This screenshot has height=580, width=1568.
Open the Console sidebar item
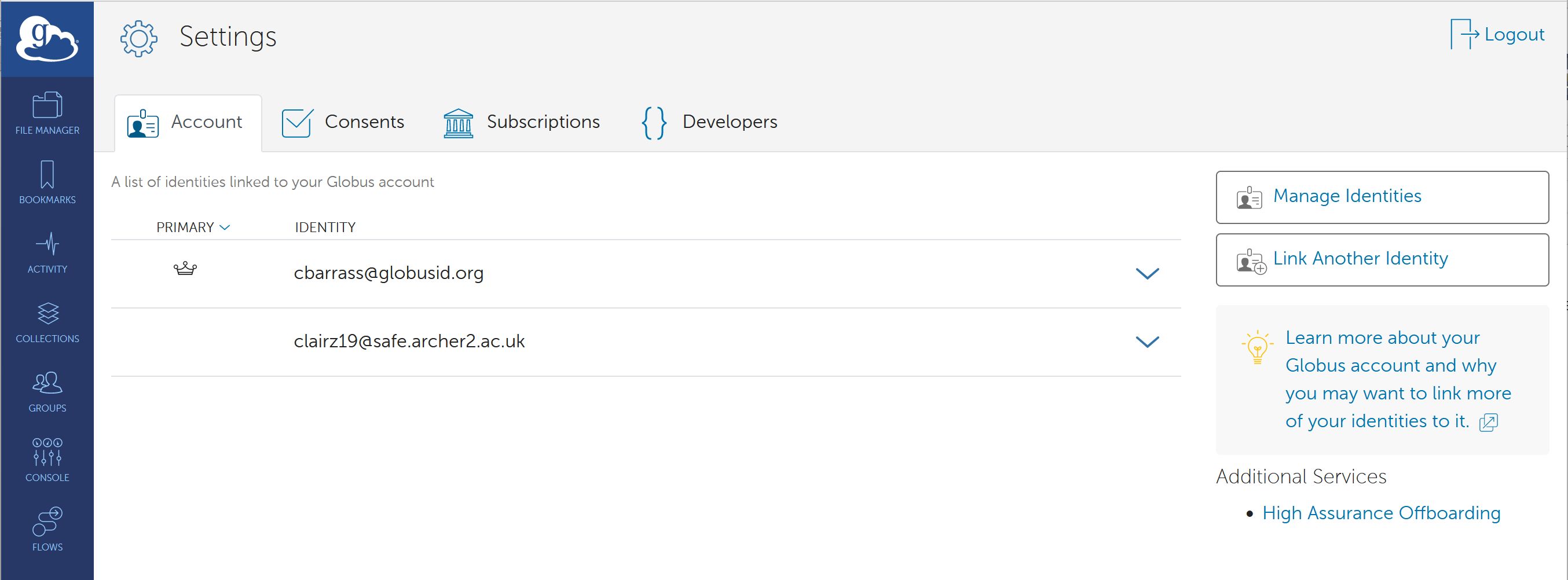tap(47, 461)
